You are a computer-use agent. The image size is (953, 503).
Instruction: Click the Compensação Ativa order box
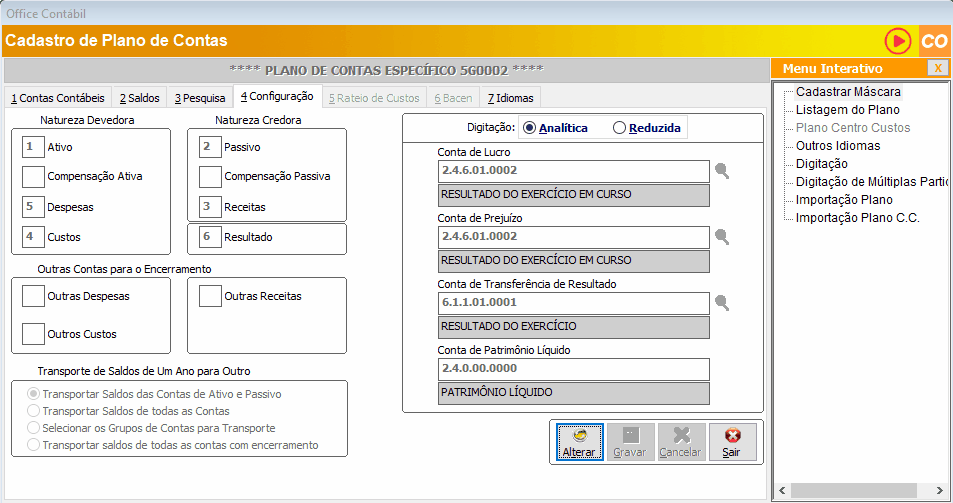[33, 177]
